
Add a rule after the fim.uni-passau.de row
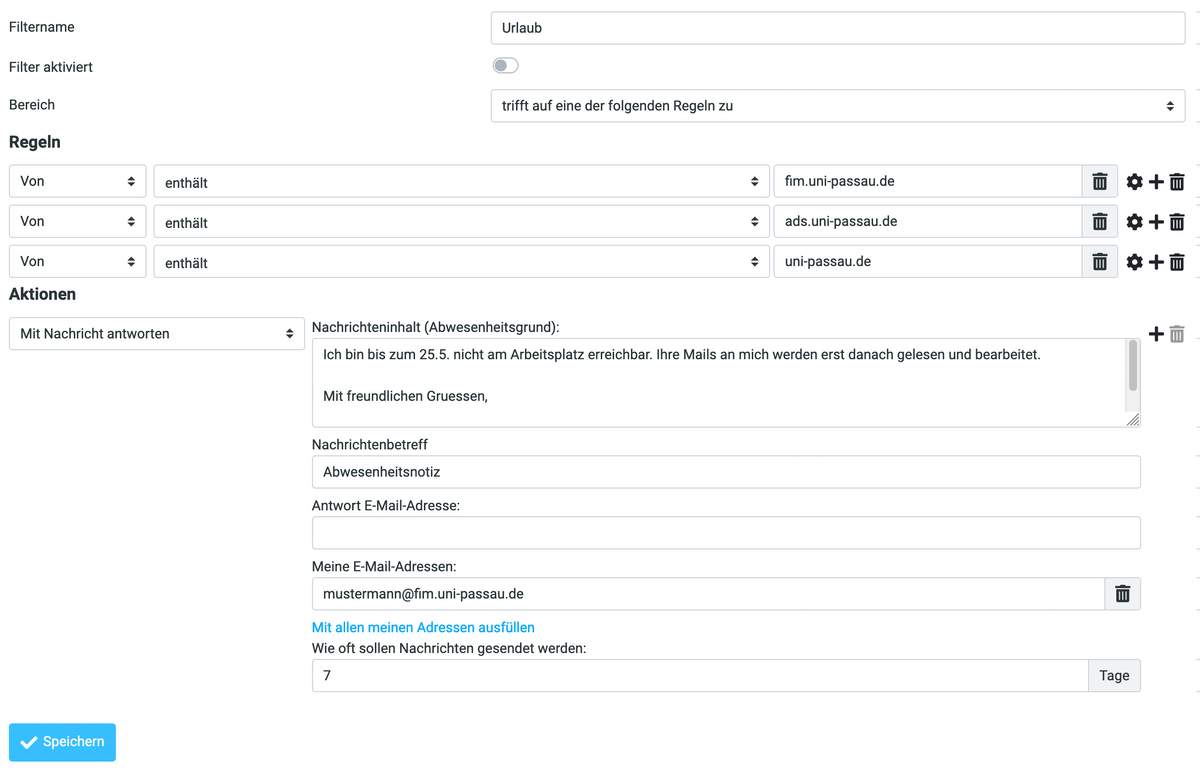pyautogui.click(x=1156, y=182)
